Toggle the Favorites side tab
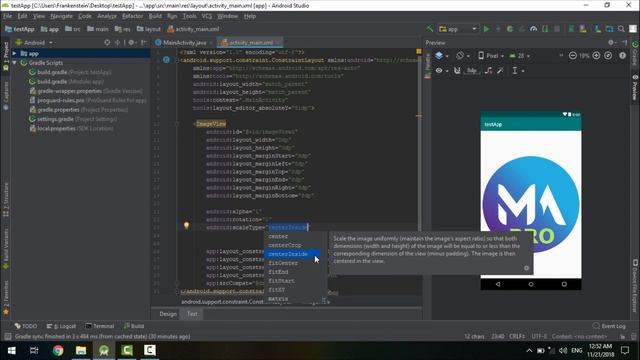 tap(6, 297)
